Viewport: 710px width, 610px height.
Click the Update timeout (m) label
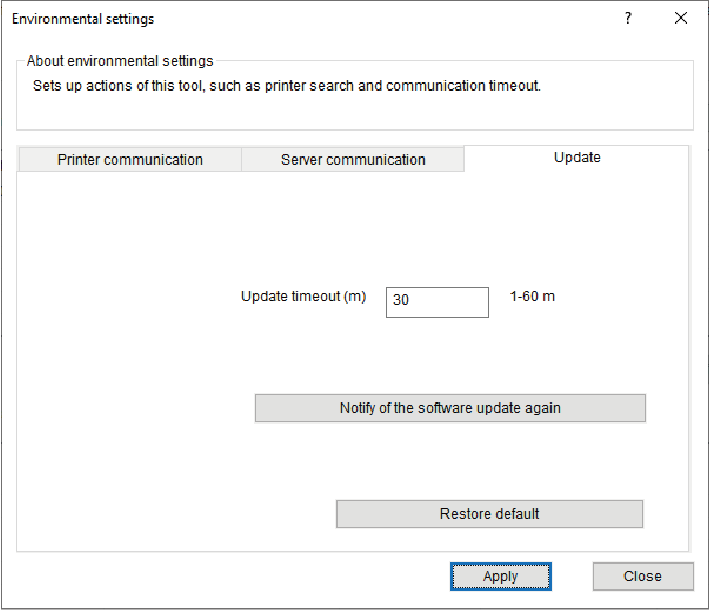(304, 297)
